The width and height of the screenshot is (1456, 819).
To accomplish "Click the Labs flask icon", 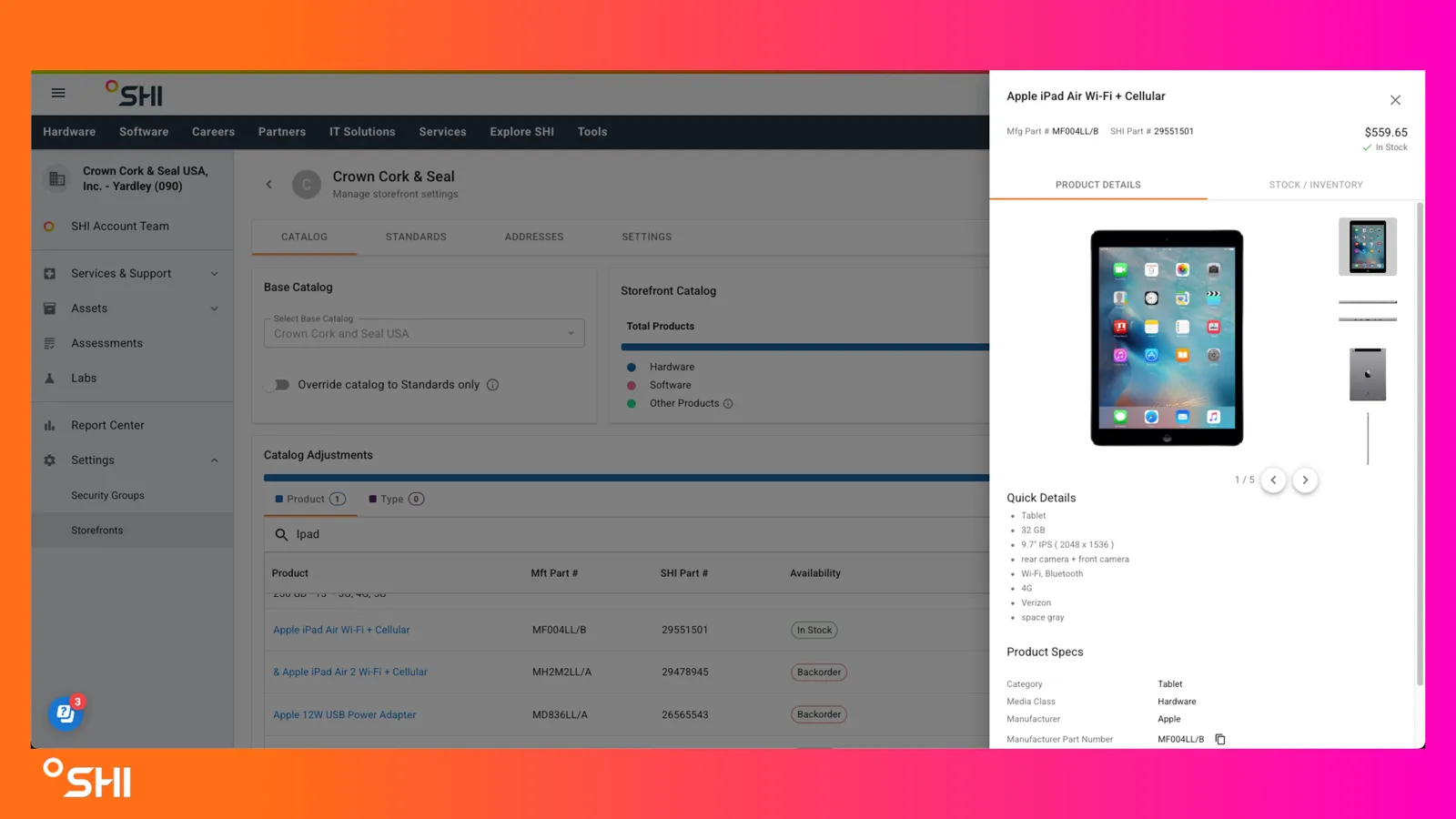I will click(50, 379).
